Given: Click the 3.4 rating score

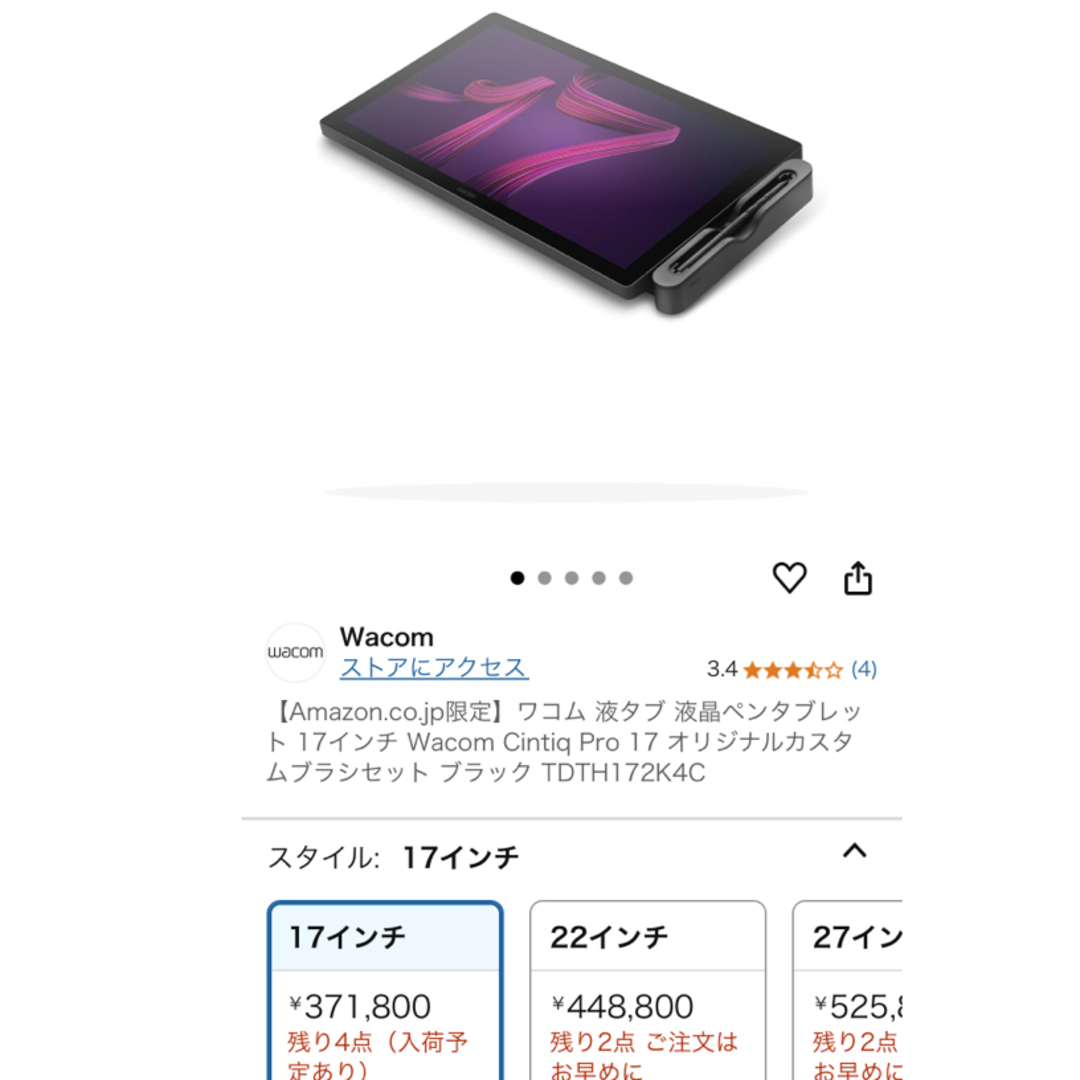Looking at the screenshot, I should click(x=722, y=669).
